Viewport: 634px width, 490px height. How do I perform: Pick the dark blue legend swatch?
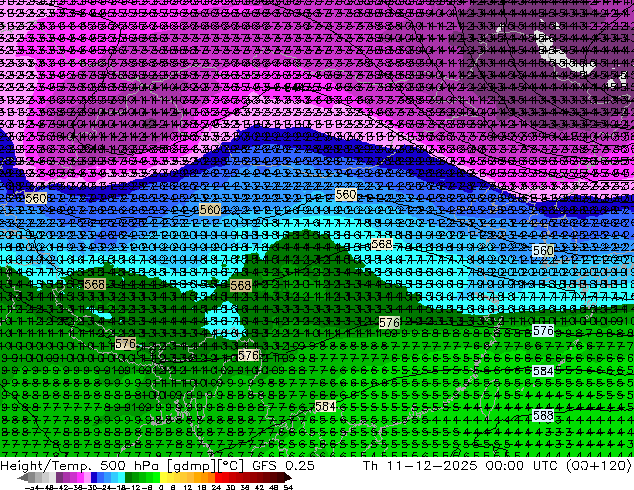(x=94, y=477)
